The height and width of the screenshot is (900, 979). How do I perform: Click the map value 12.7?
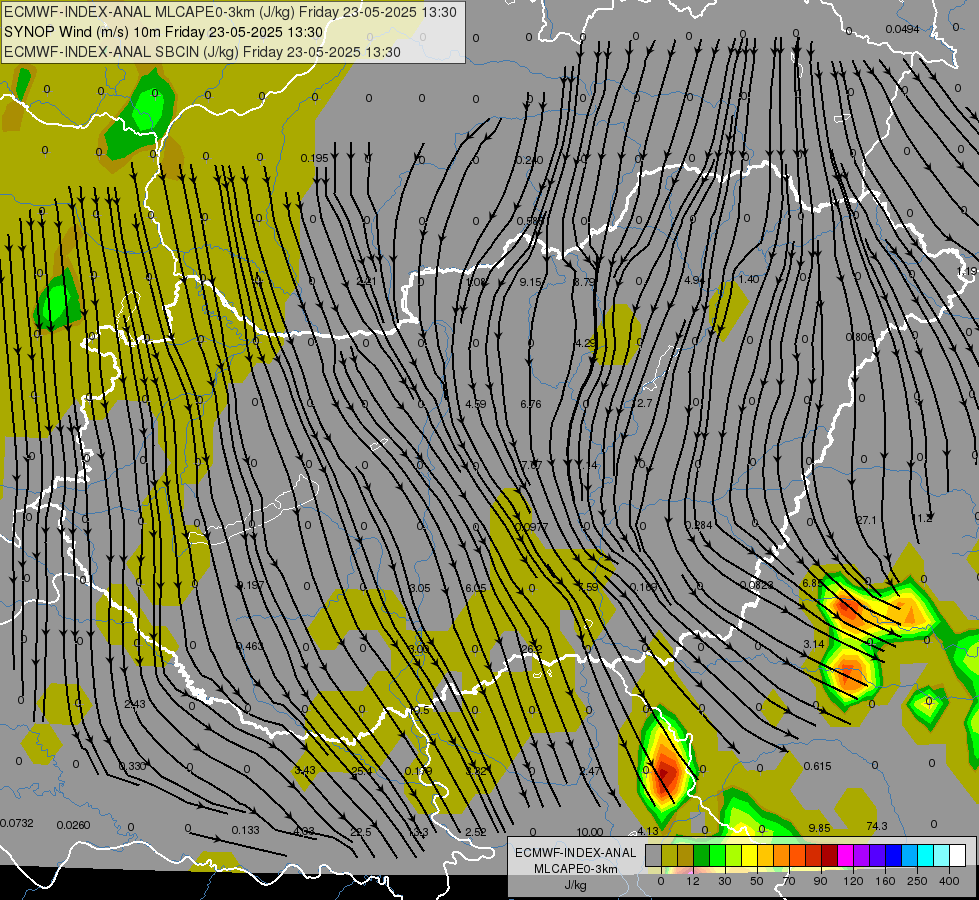click(641, 403)
